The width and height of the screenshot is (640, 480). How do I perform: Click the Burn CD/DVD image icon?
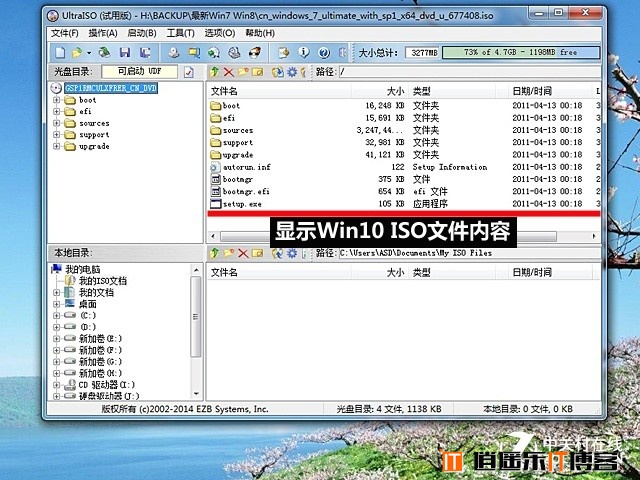point(255,52)
